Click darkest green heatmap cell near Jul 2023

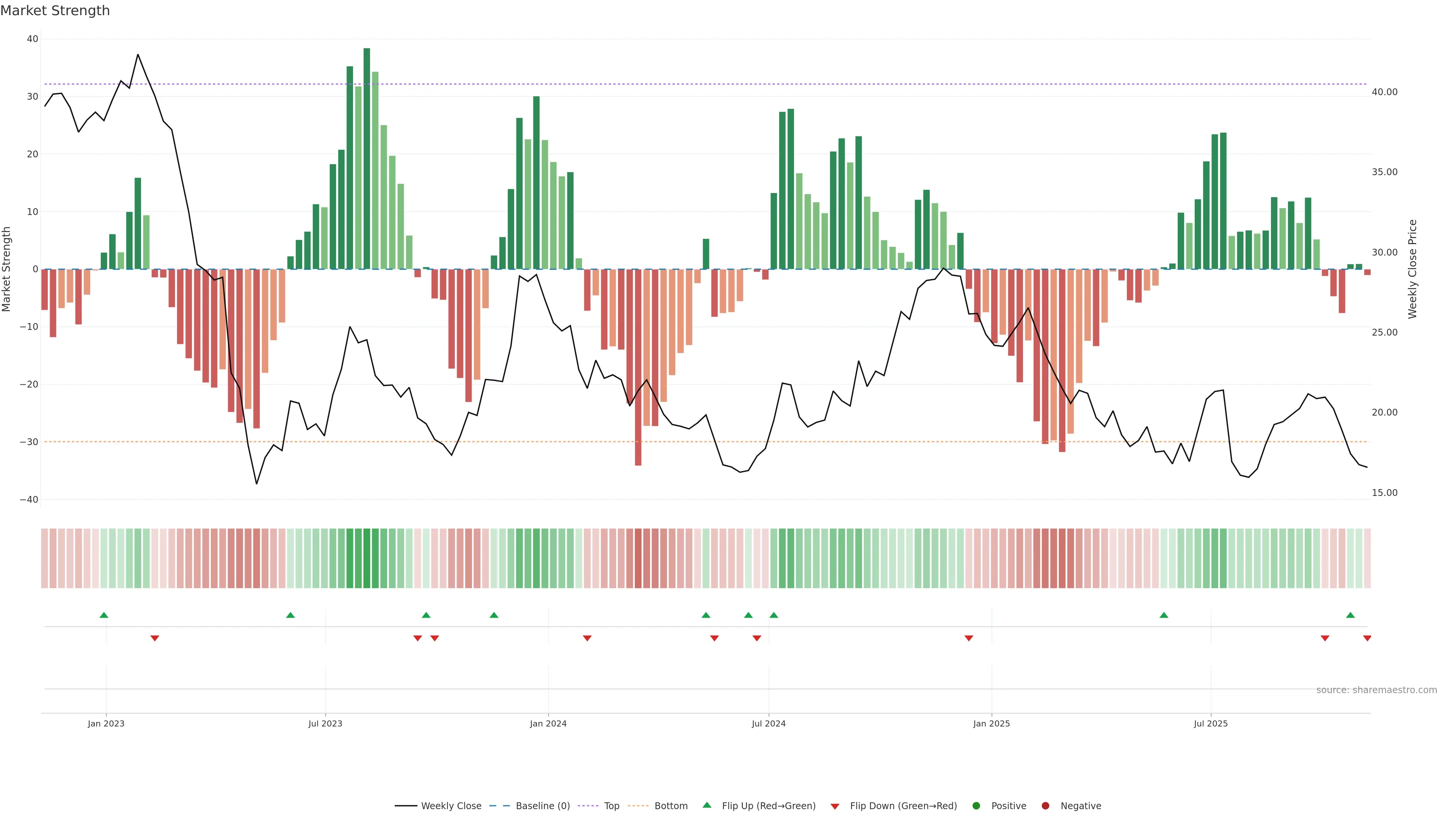pos(367,558)
